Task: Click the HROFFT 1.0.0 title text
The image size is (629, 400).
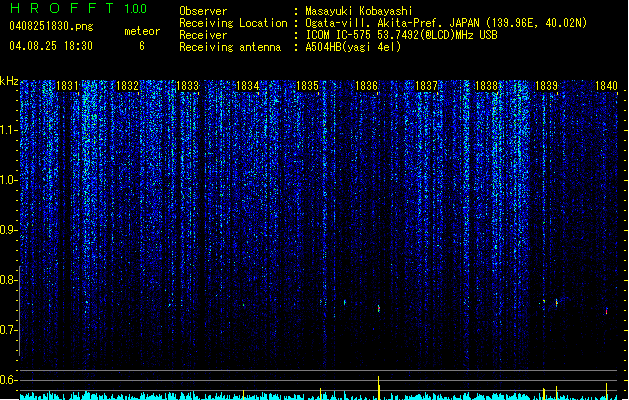Action: [79, 8]
